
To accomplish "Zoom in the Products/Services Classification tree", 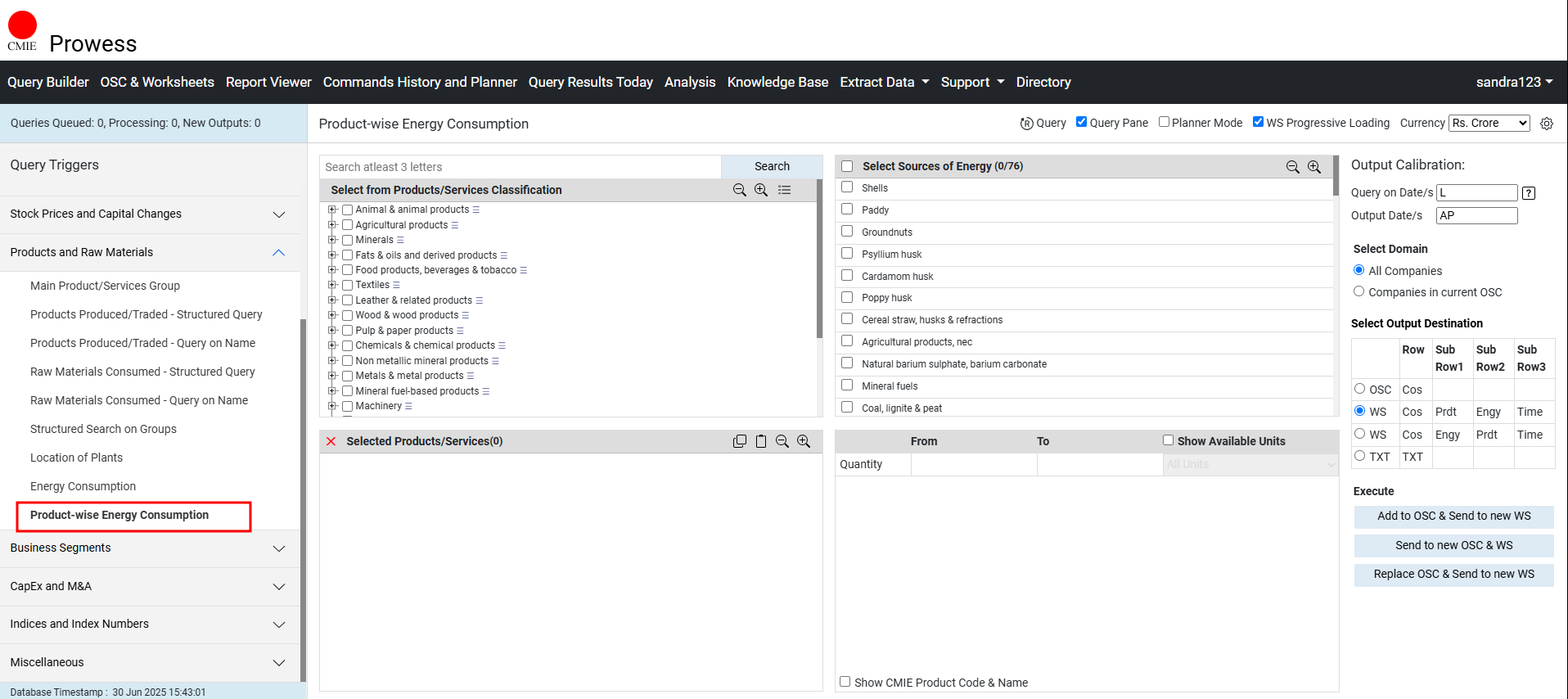I will coord(761,190).
